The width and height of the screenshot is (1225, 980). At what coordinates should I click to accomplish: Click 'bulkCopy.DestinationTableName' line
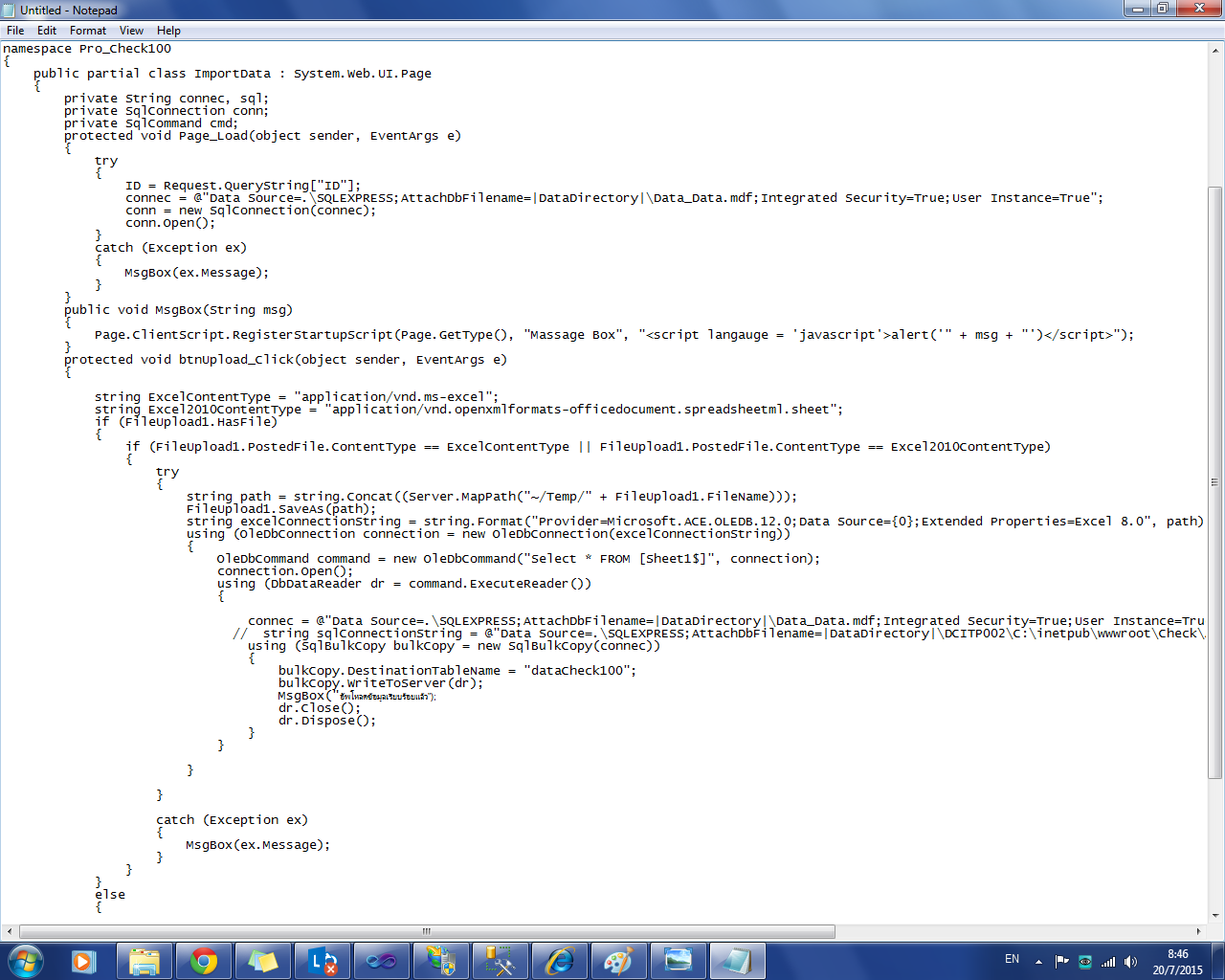457,671
